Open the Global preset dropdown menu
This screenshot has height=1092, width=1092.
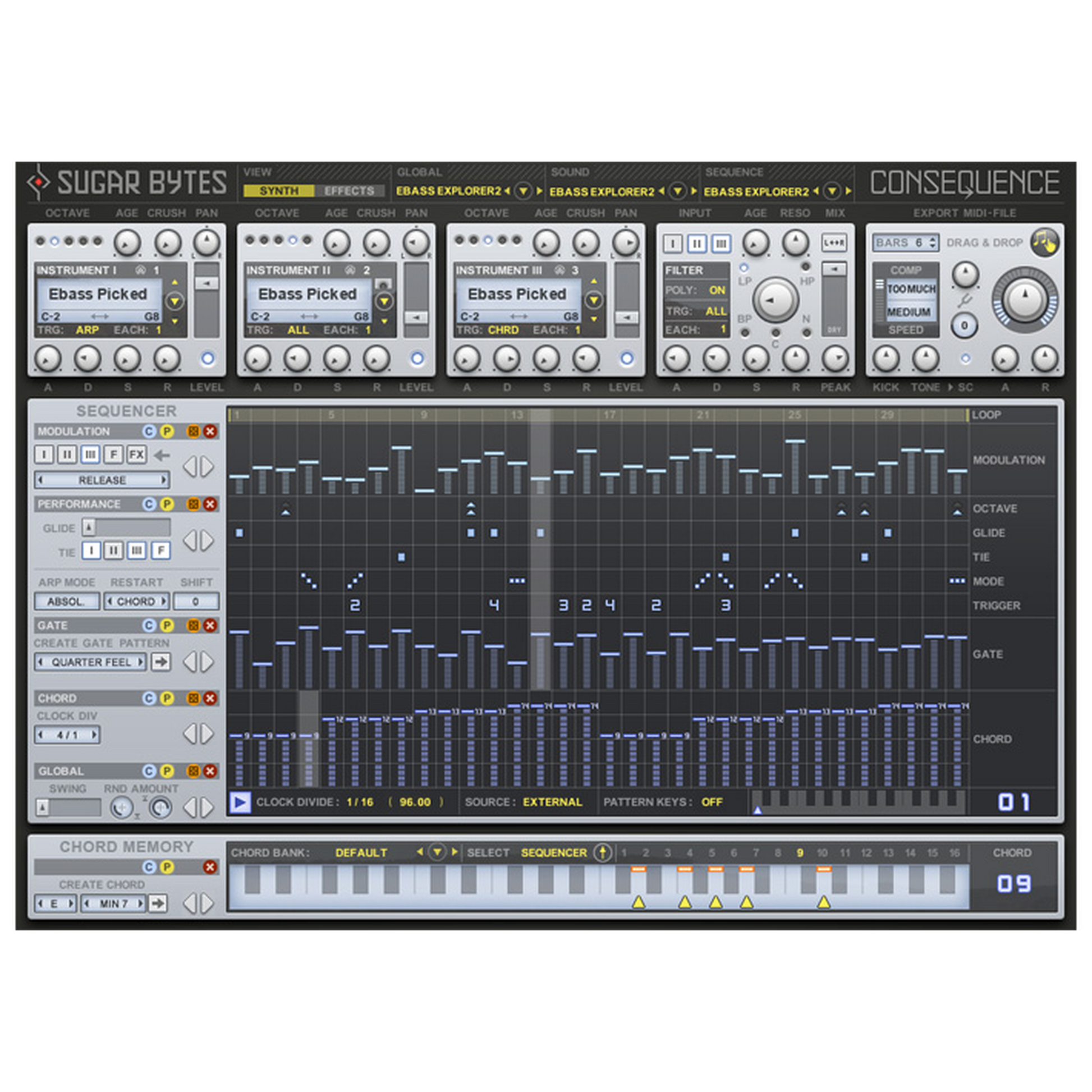(524, 191)
